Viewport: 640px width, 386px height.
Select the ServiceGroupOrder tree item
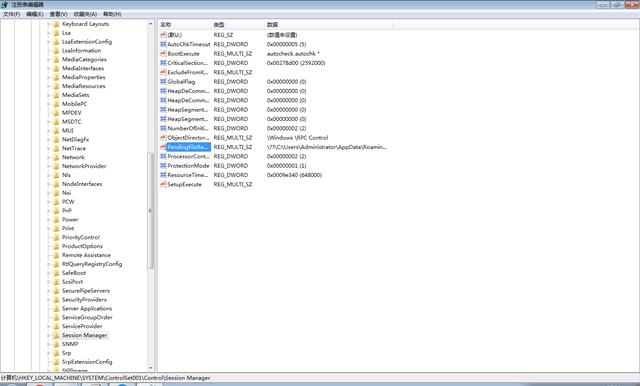[x=87, y=317]
